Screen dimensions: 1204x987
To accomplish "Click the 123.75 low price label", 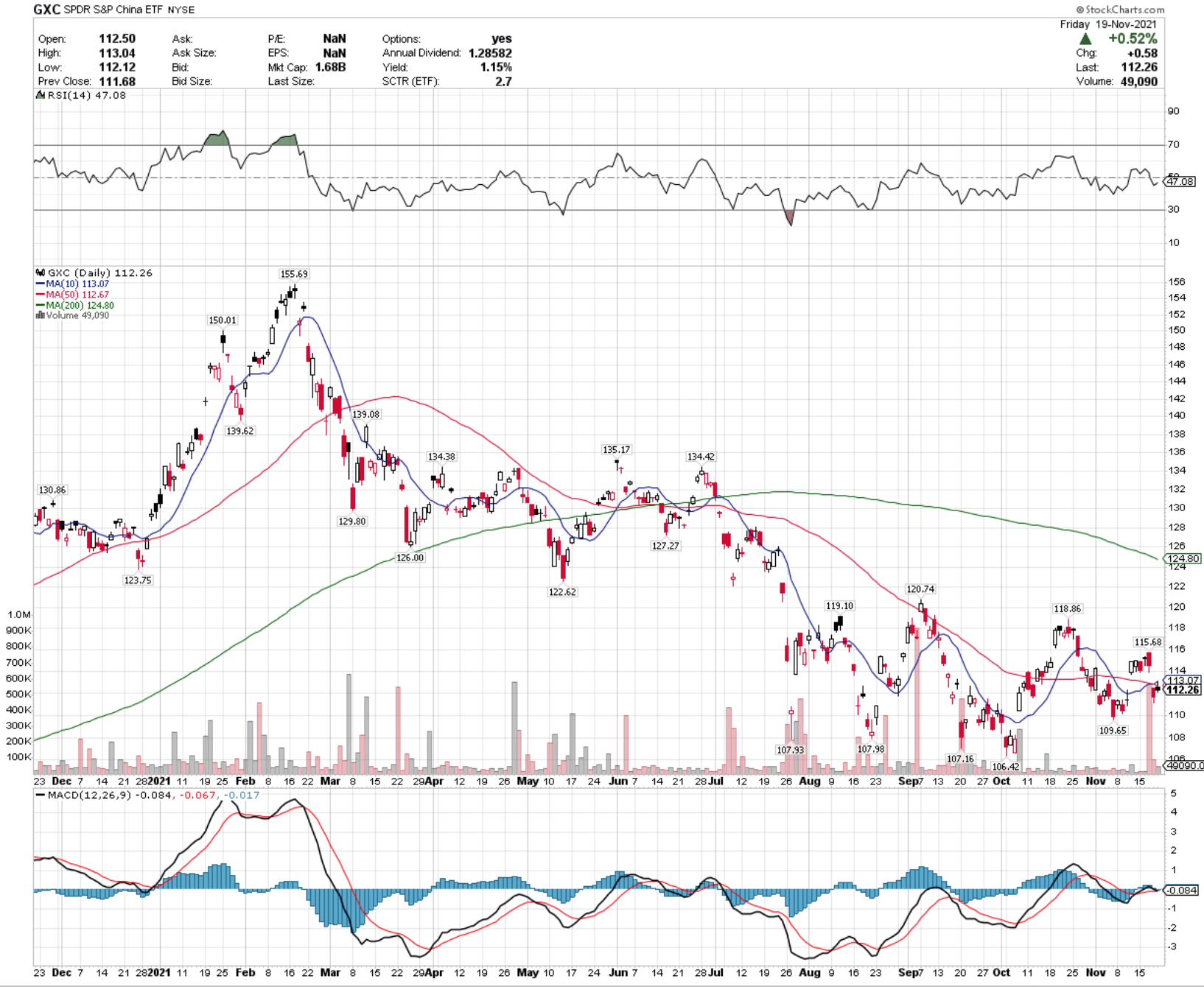I will point(138,580).
